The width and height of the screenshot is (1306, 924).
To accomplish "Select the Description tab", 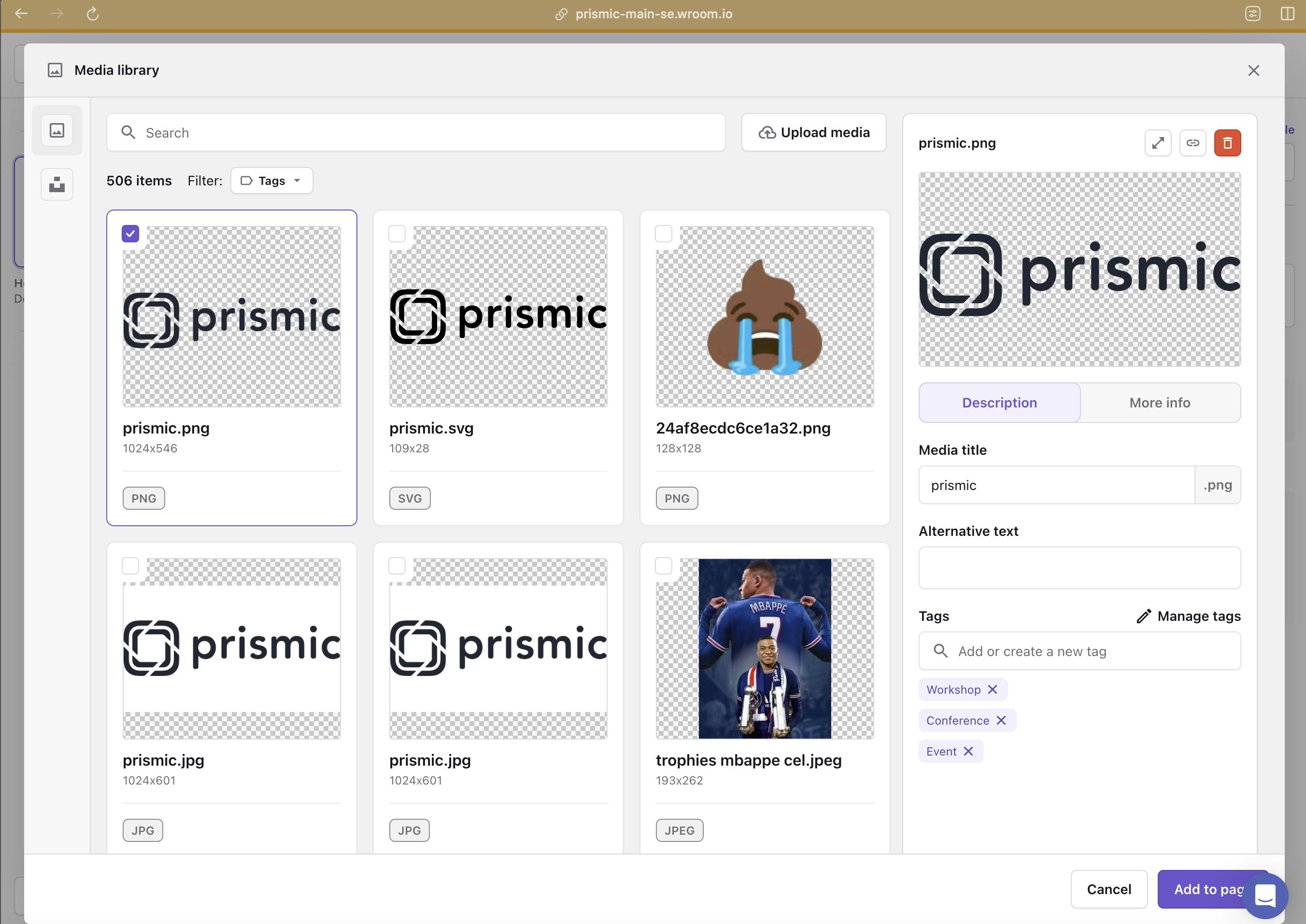I will [x=999, y=403].
